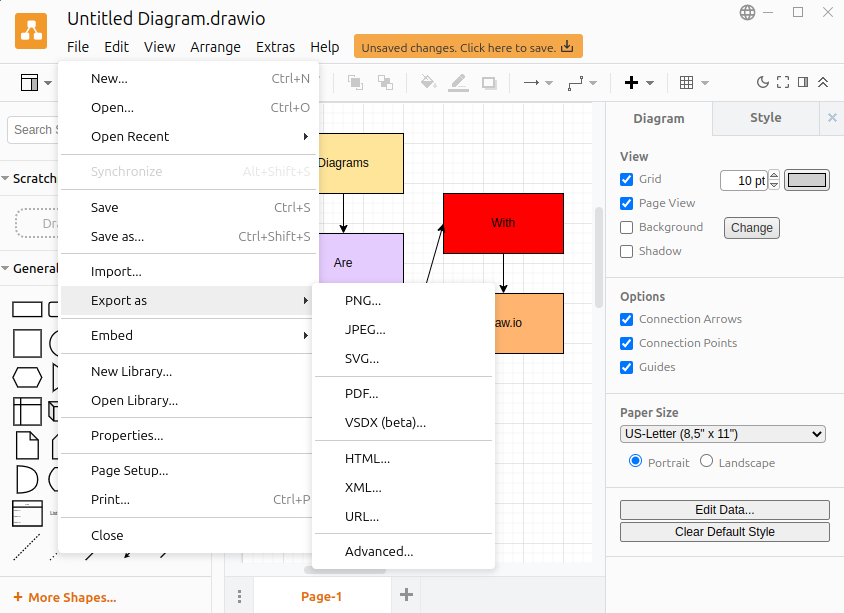Switch to the Style tab
The width and height of the screenshot is (844, 613).
765,118
